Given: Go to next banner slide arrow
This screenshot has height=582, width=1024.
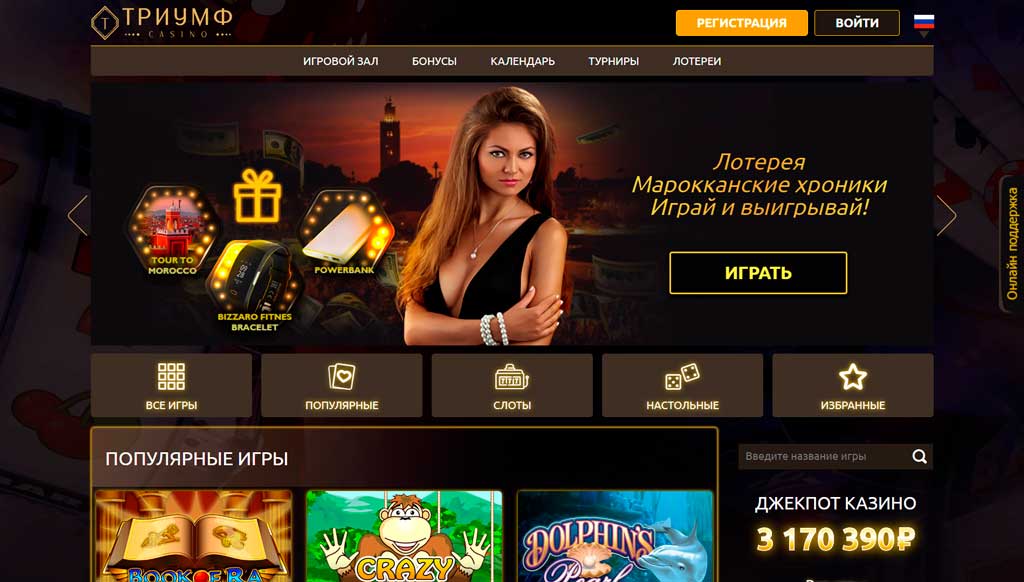Looking at the screenshot, I should pos(946,216).
